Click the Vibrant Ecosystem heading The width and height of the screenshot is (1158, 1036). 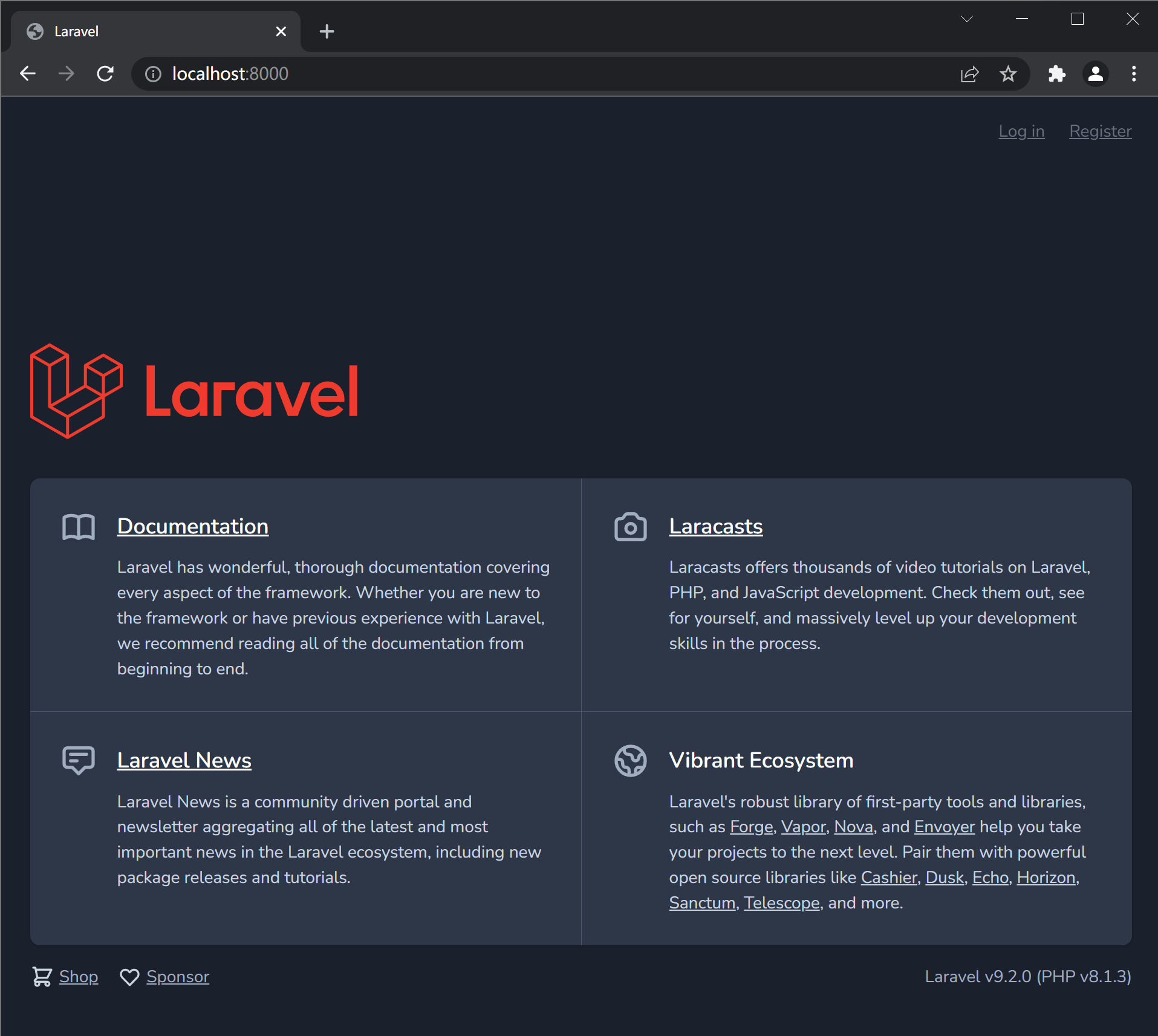coord(761,760)
